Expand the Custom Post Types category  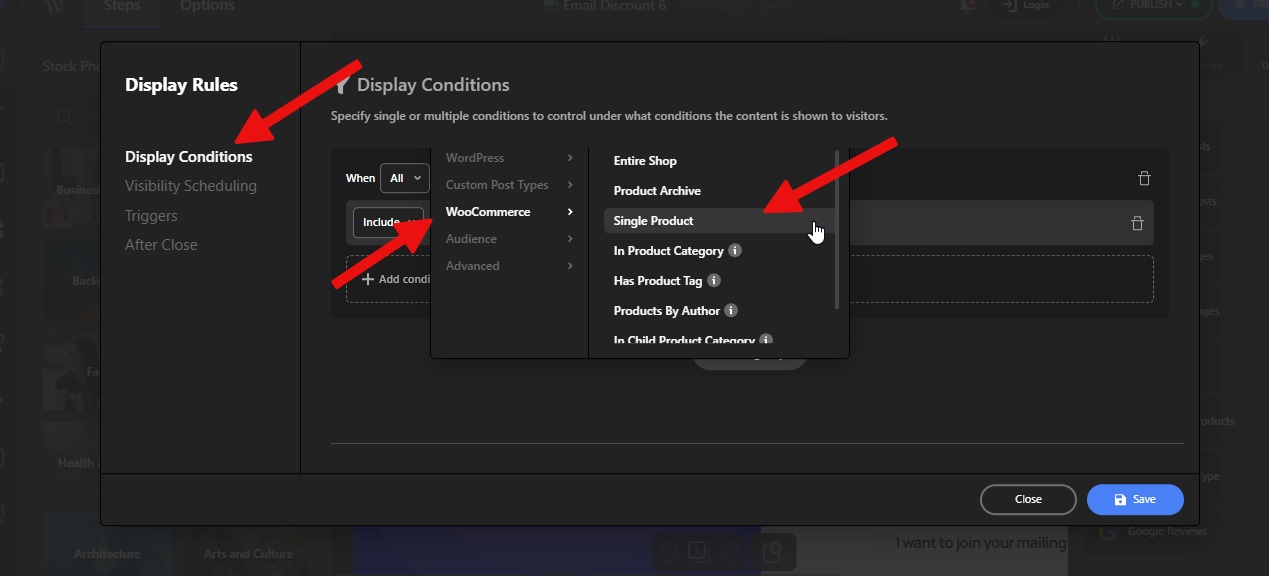[x=510, y=185]
